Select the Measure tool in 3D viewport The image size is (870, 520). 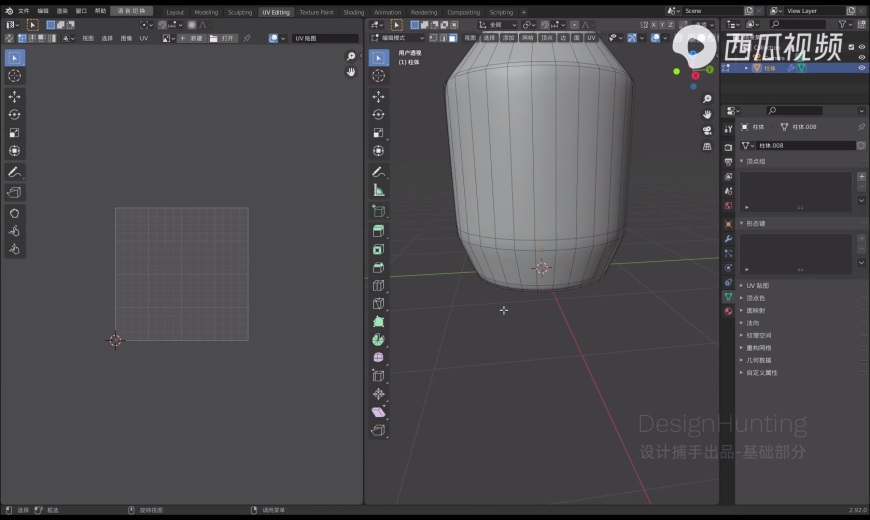[378, 190]
